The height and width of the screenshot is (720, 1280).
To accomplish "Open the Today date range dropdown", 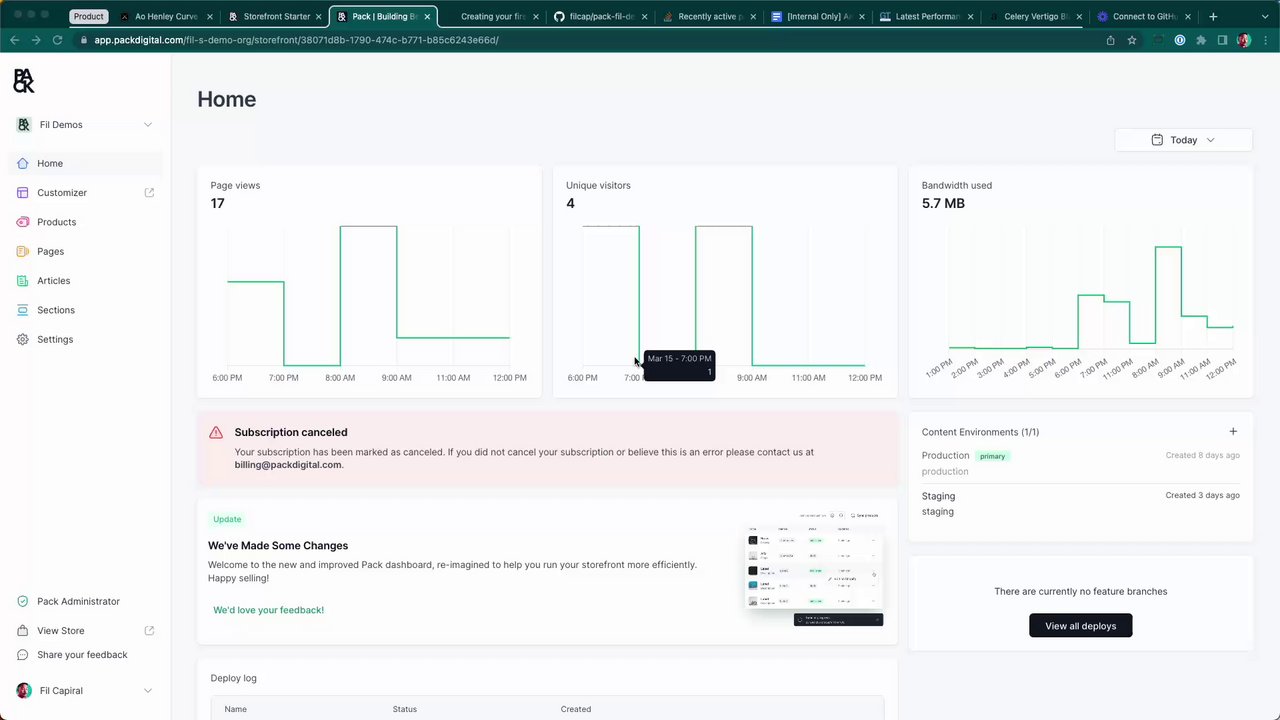I will pos(1183,140).
